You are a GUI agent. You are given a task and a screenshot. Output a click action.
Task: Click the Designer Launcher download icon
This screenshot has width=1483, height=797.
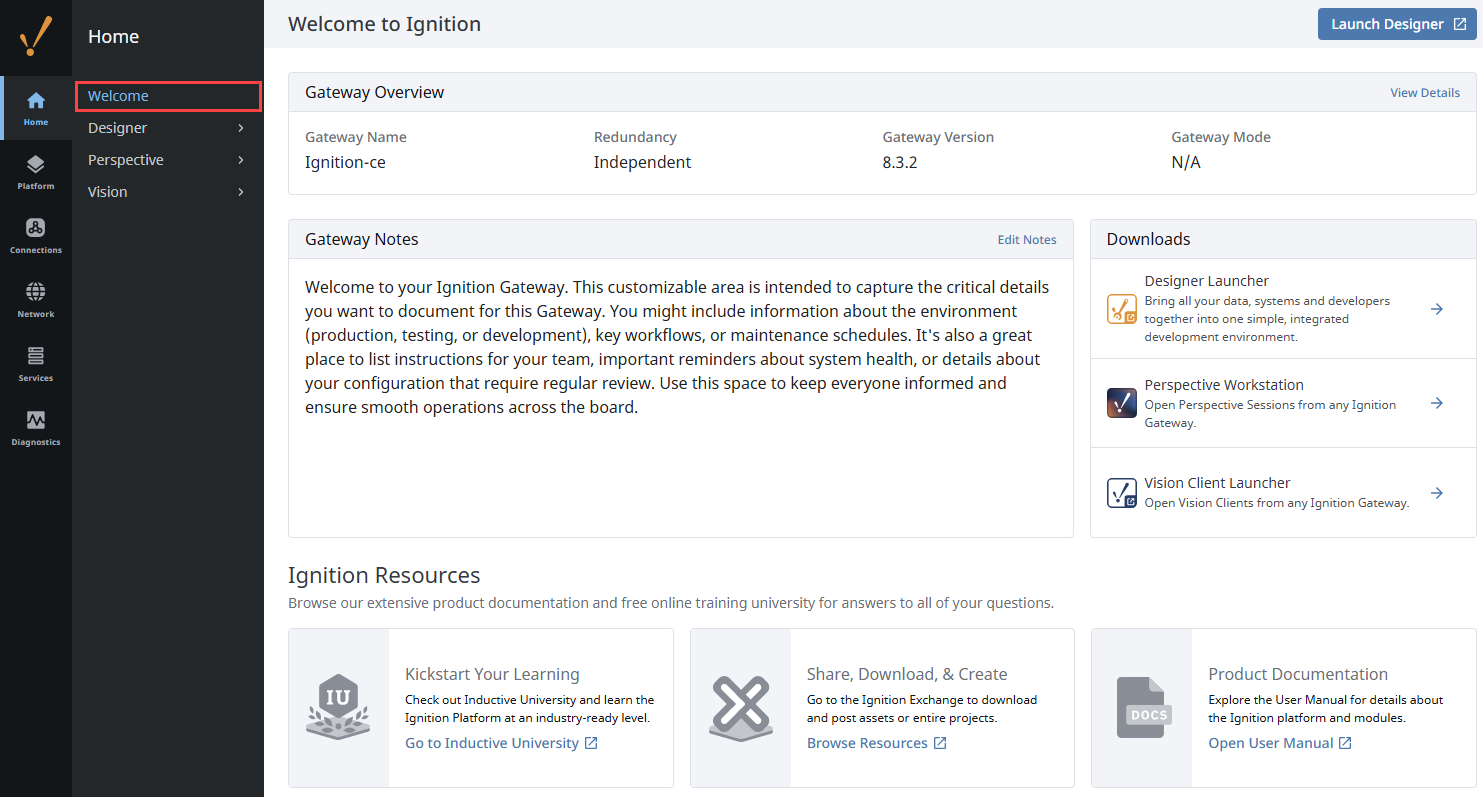point(1122,309)
